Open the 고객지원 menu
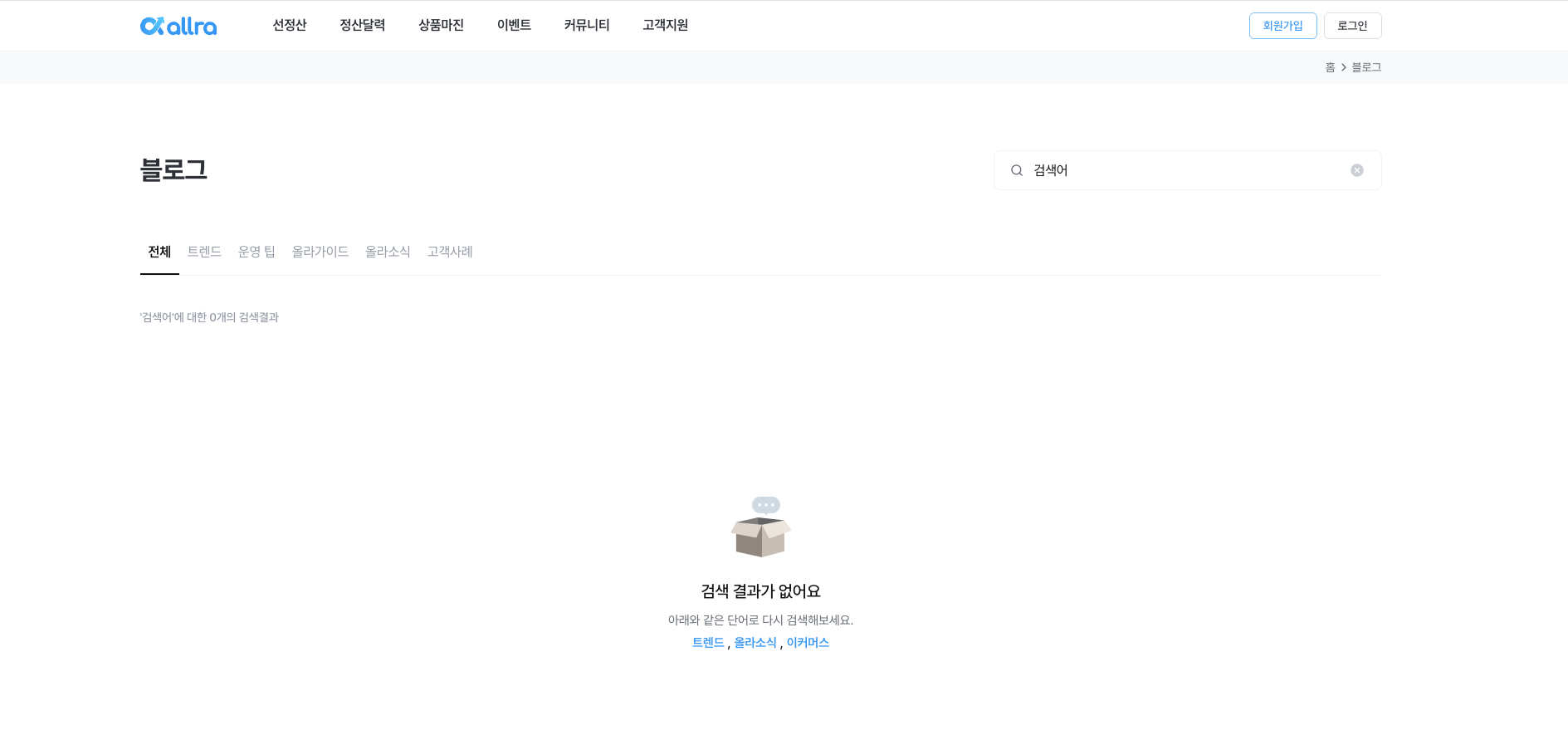This screenshot has height=740, width=1568. tap(666, 26)
